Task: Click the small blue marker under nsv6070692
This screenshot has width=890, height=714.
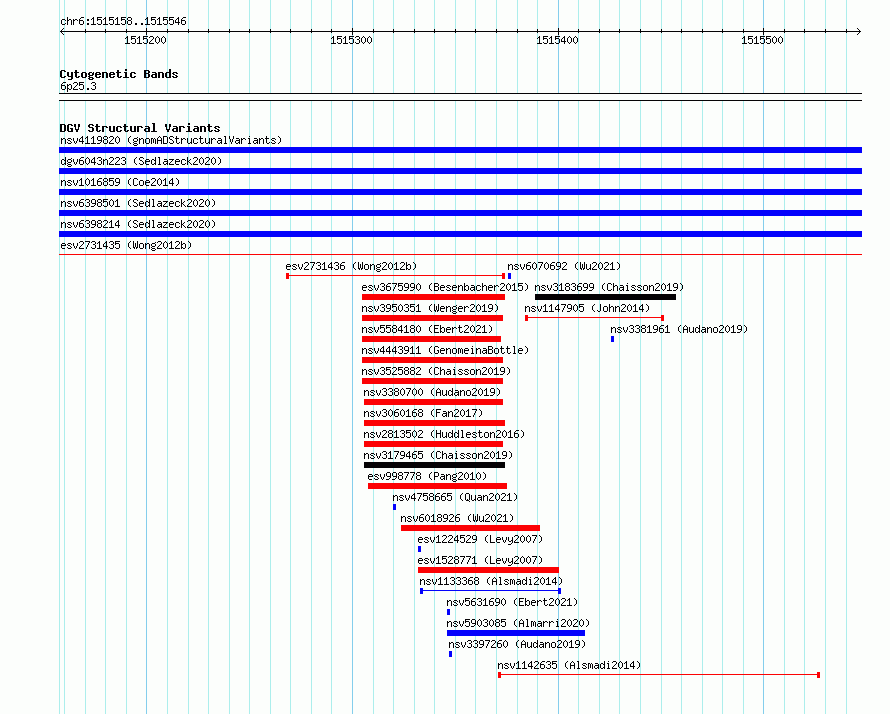Action: pyautogui.click(x=509, y=276)
